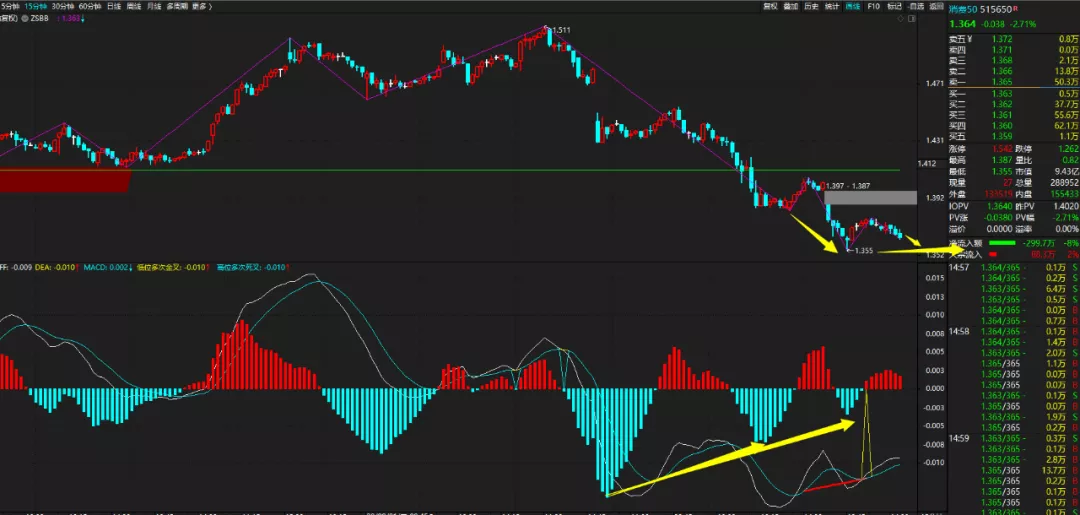The width and height of the screenshot is (1080, 515).
Task: Click the 最低 value 1.355
Action: tap(1001, 171)
